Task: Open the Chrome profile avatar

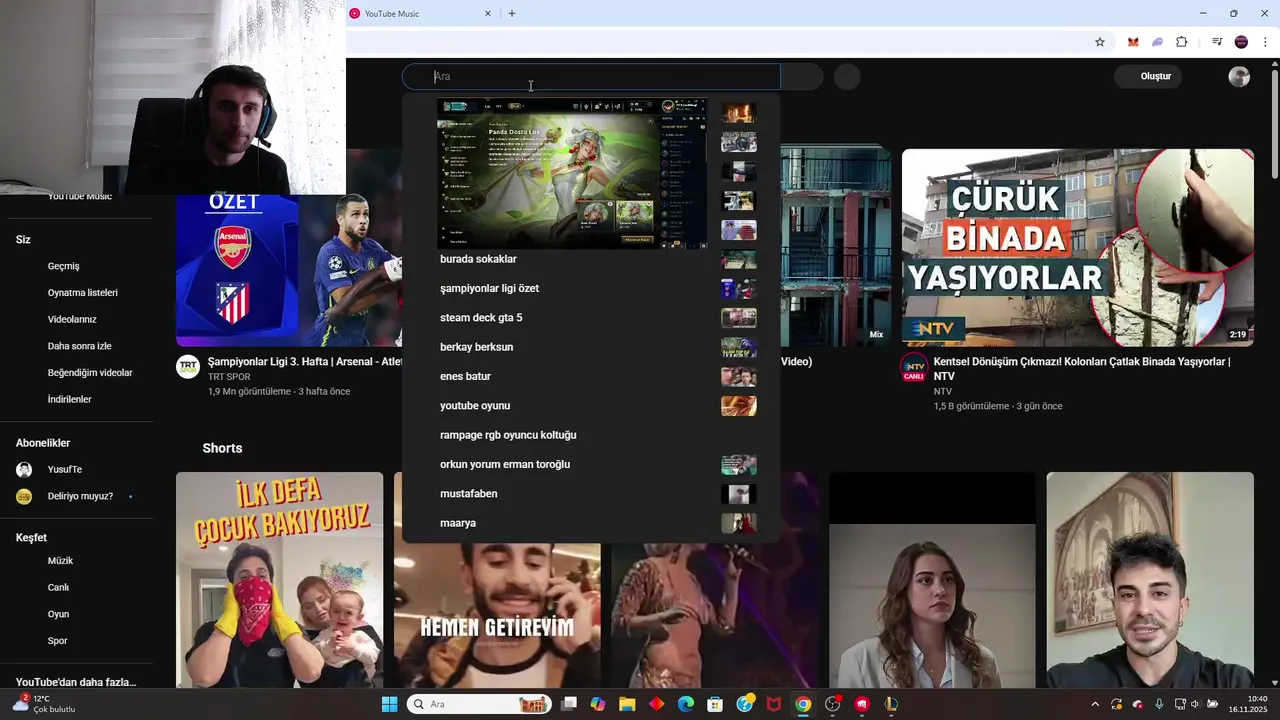Action: point(1241,42)
